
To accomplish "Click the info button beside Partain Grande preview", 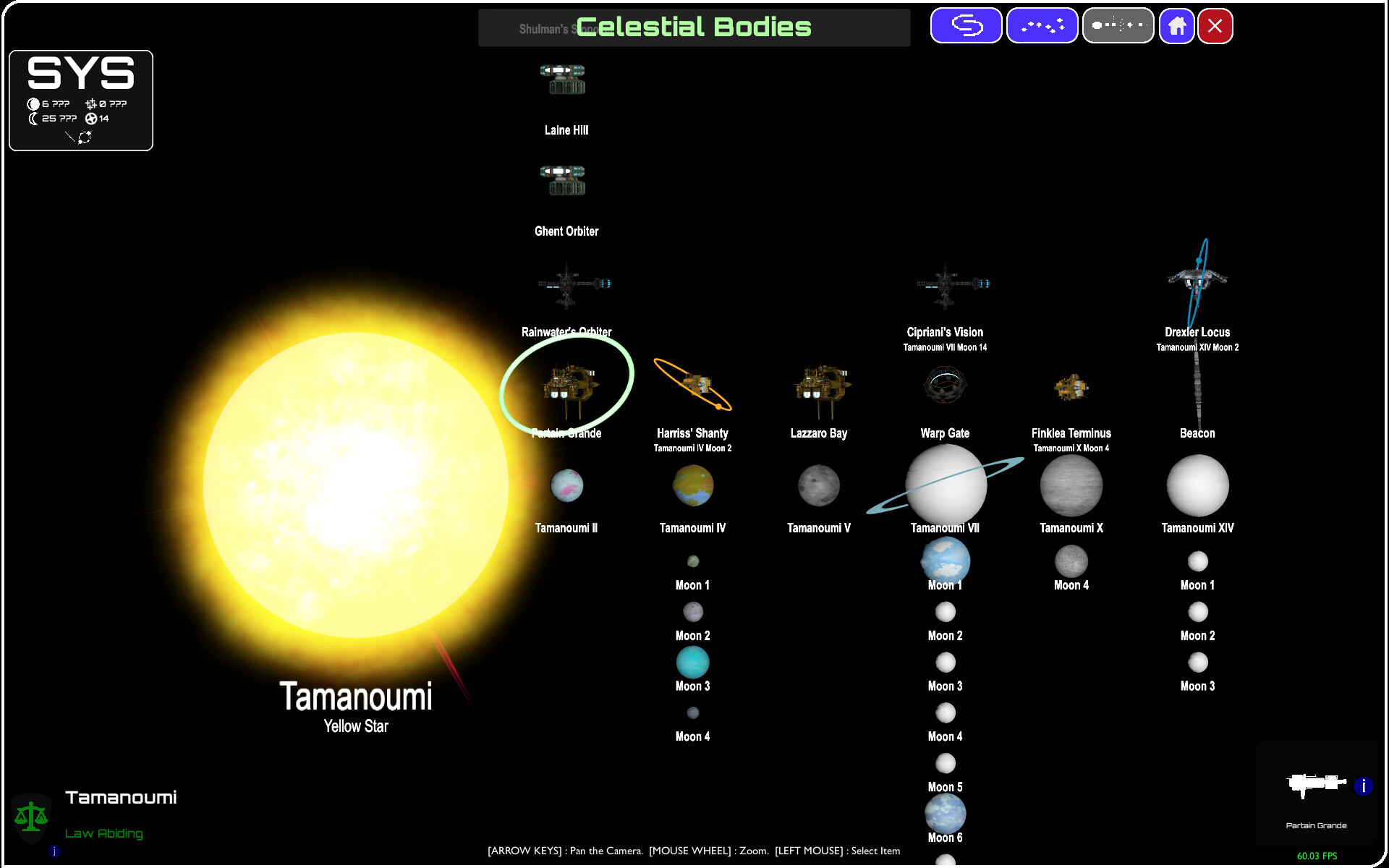I will point(1363,786).
